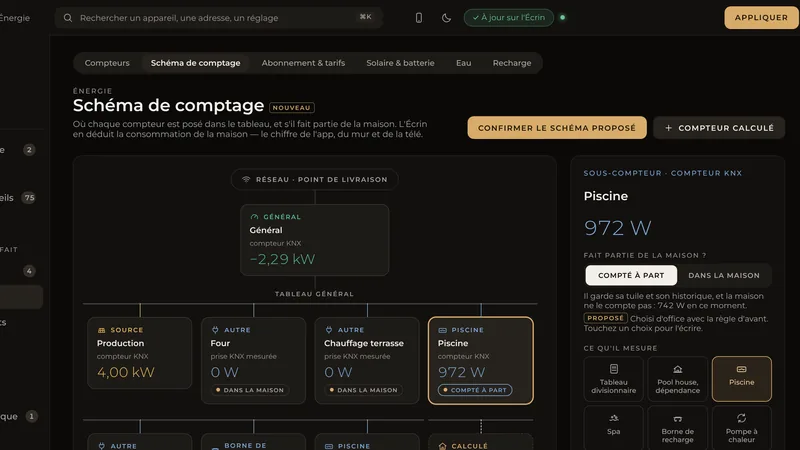Click the −2,29 kW value

(x=282, y=259)
